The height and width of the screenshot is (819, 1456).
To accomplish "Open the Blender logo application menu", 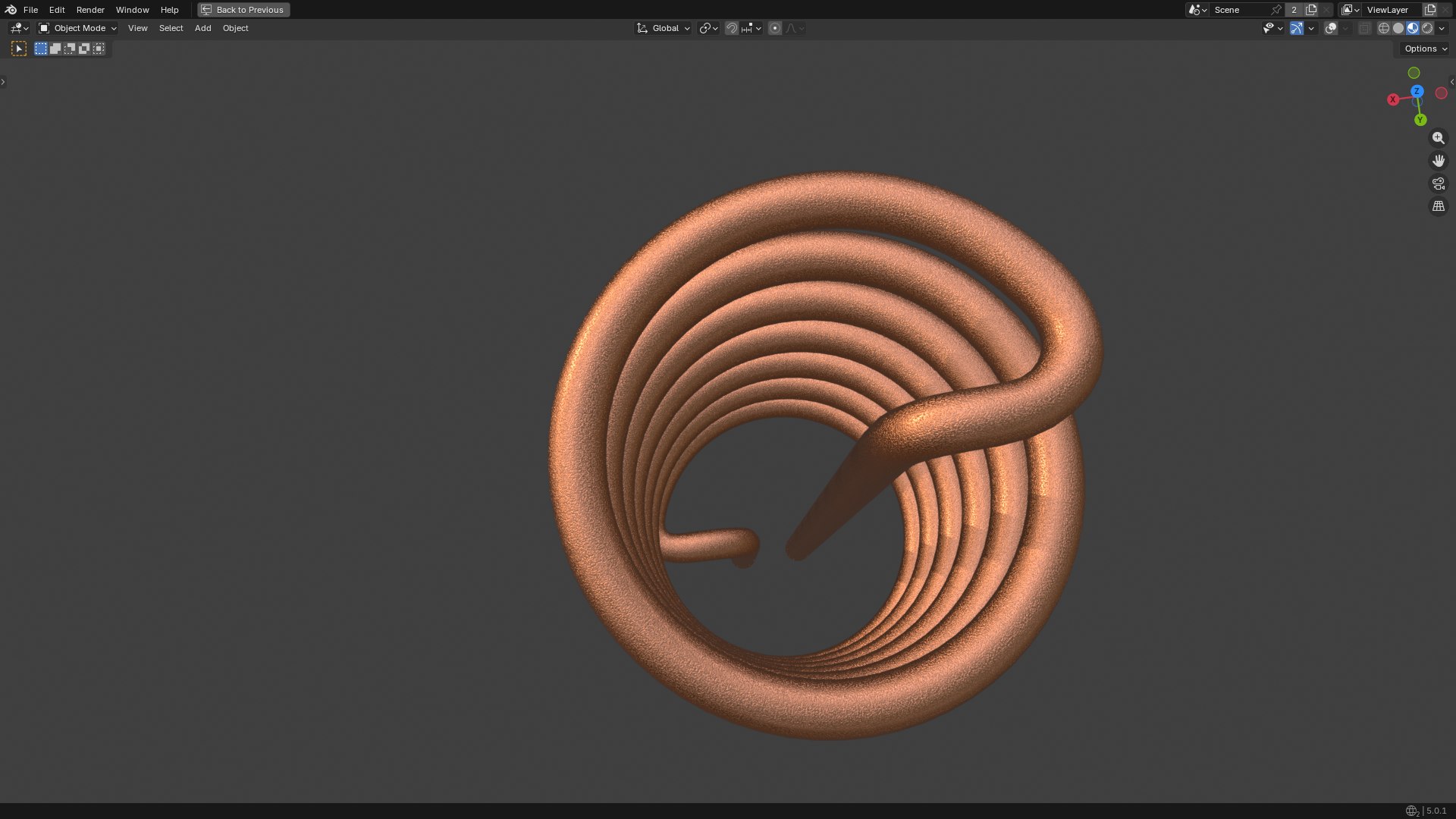I will point(11,10).
